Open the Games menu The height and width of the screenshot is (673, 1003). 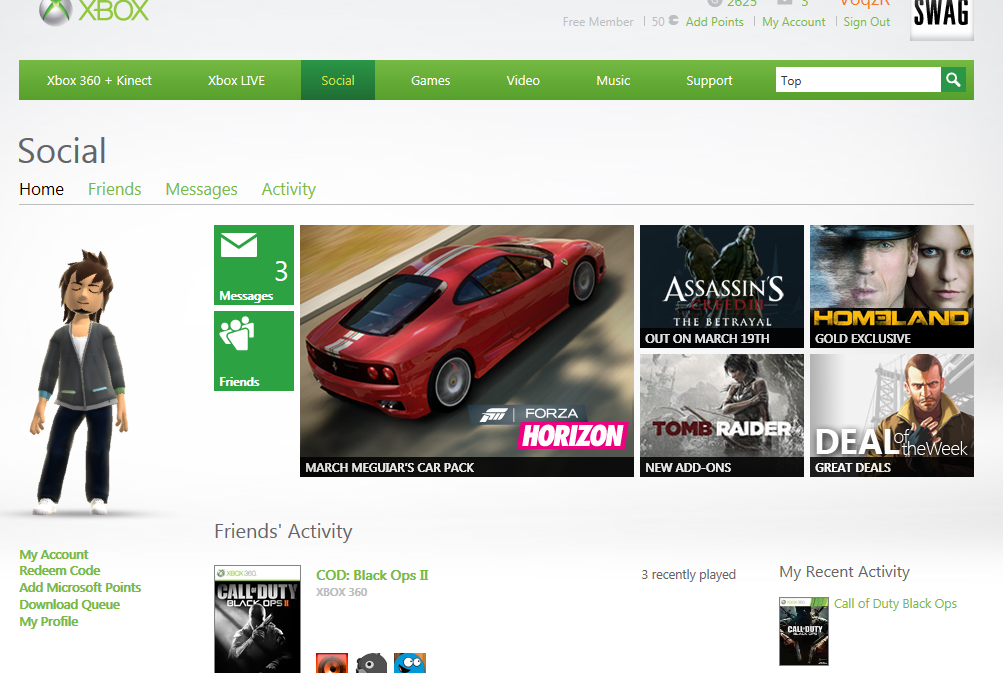tap(430, 81)
